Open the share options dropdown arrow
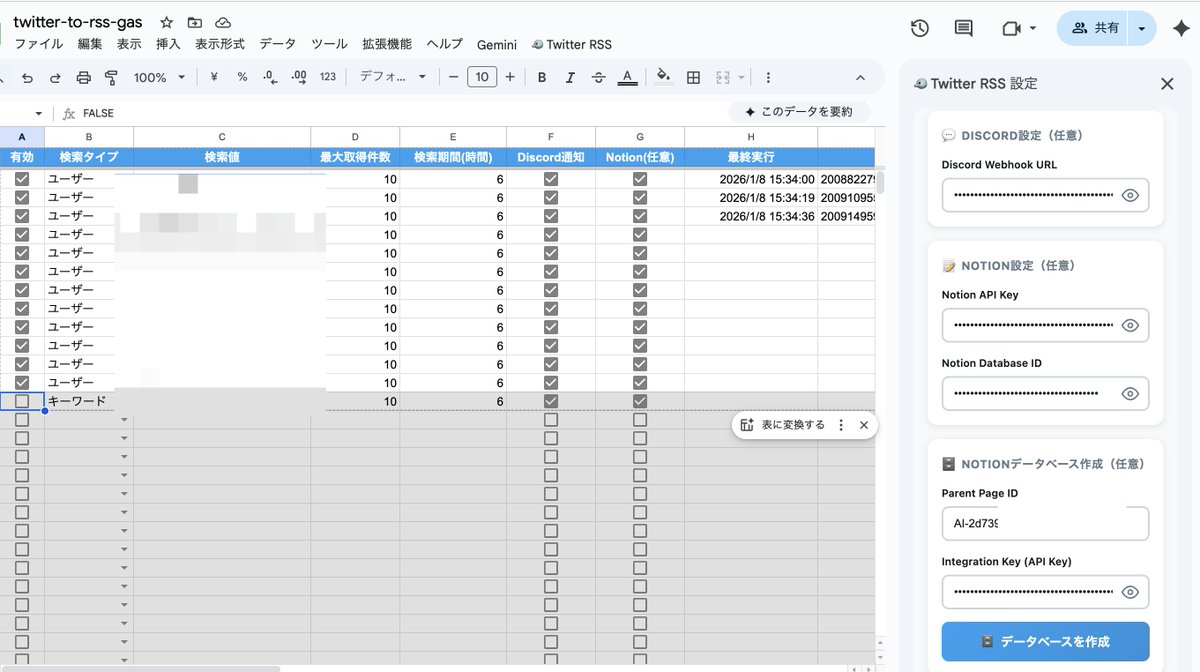Image resolution: width=1200 pixels, height=672 pixels. (x=1142, y=28)
